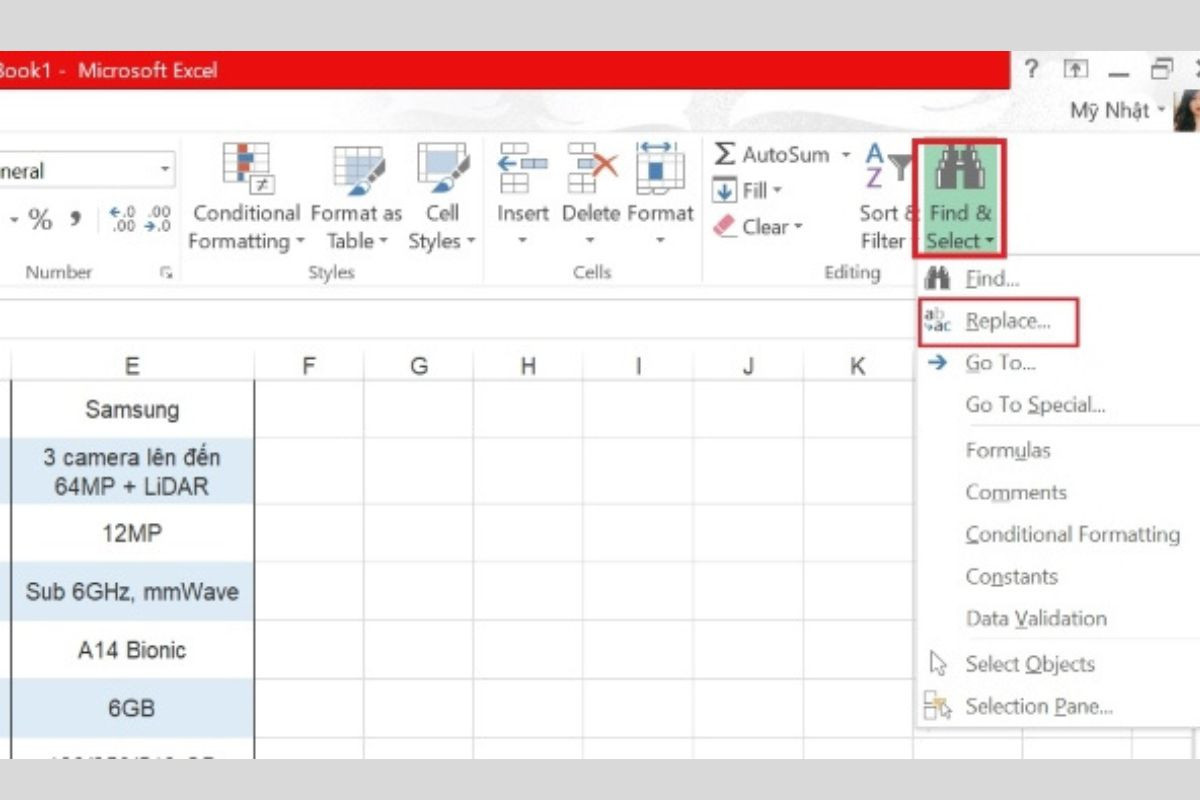Open Number format dialog launcher
The width and height of the screenshot is (1200, 800).
point(166,272)
